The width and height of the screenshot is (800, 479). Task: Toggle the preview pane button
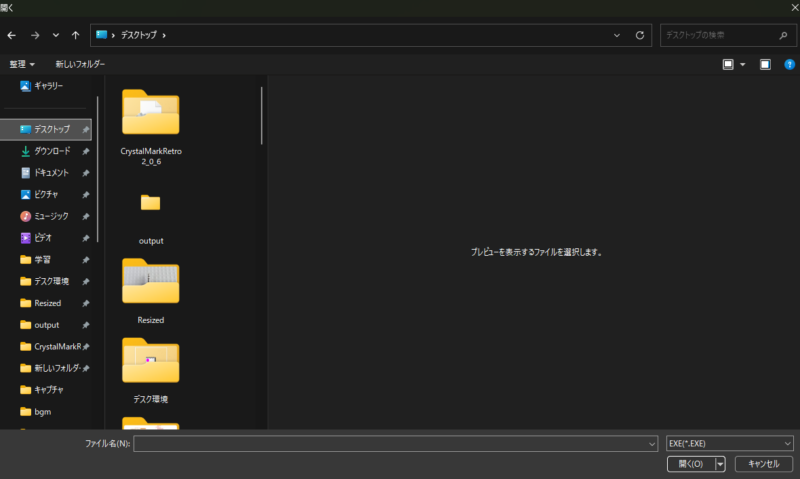click(x=765, y=64)
